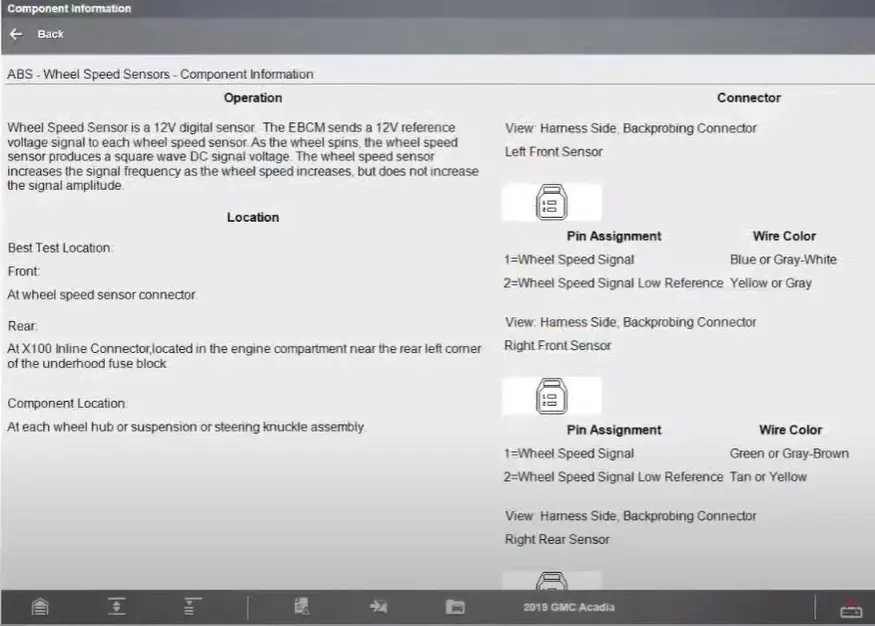Screen dimensions: 875x626
Task: Click the first Pin Assignment column header
Action: [x=614, y=236]
